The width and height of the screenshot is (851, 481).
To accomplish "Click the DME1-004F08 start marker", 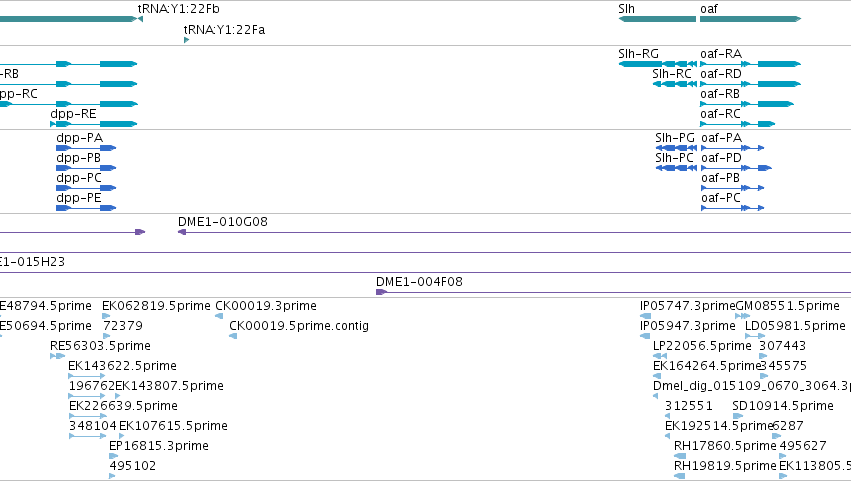I will tap(381, 292).
